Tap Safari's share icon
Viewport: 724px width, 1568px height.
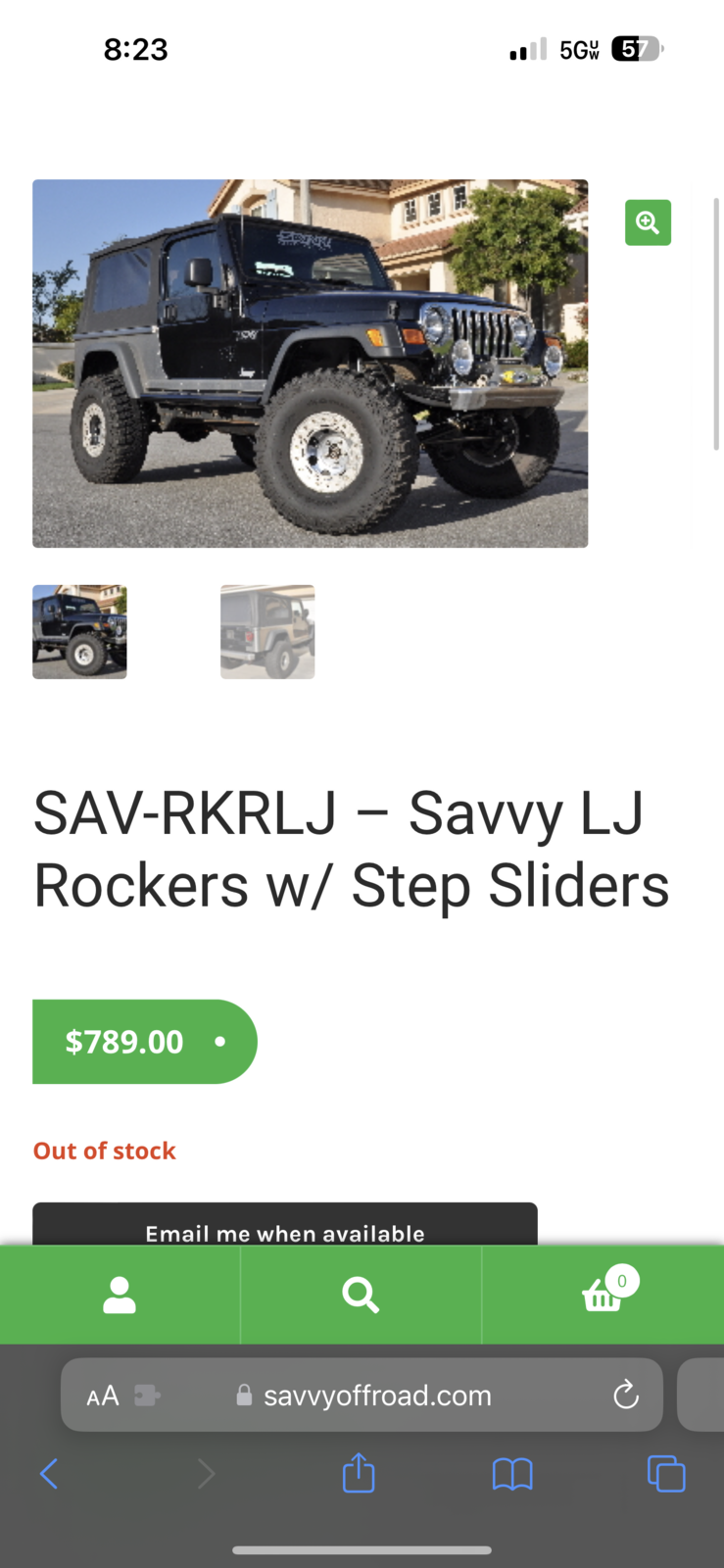(359, 1472)
